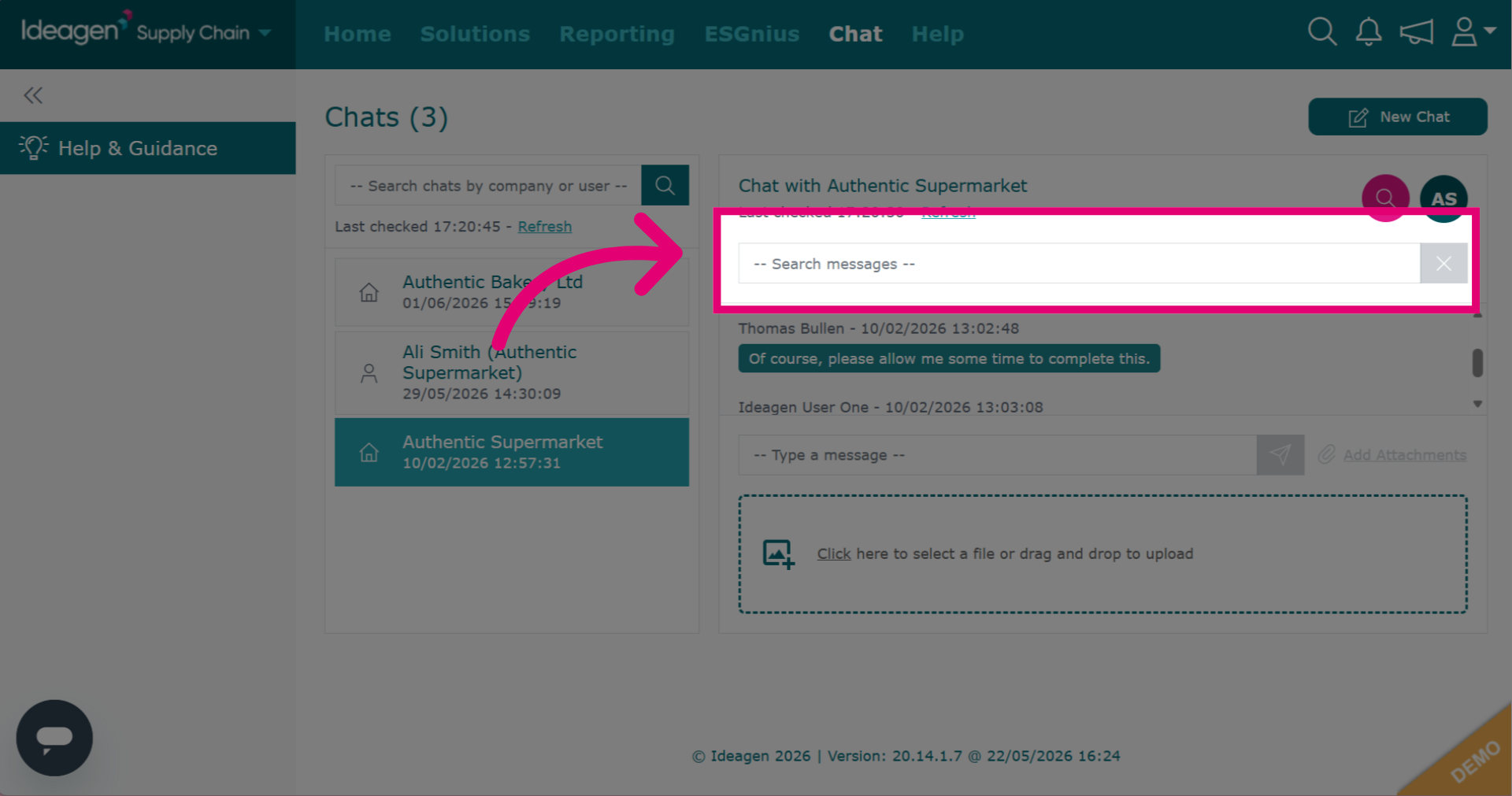Click the image upload icon
This screenshot has width=1512, height=796.
click(778, 554)
